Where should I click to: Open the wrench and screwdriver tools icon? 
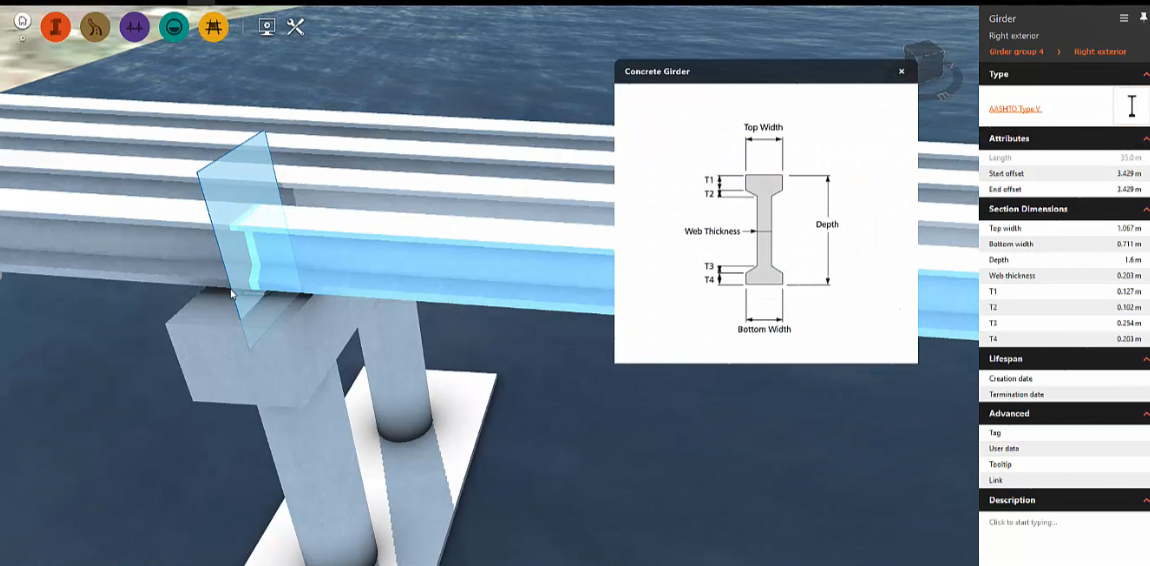[x=295, y=27]
